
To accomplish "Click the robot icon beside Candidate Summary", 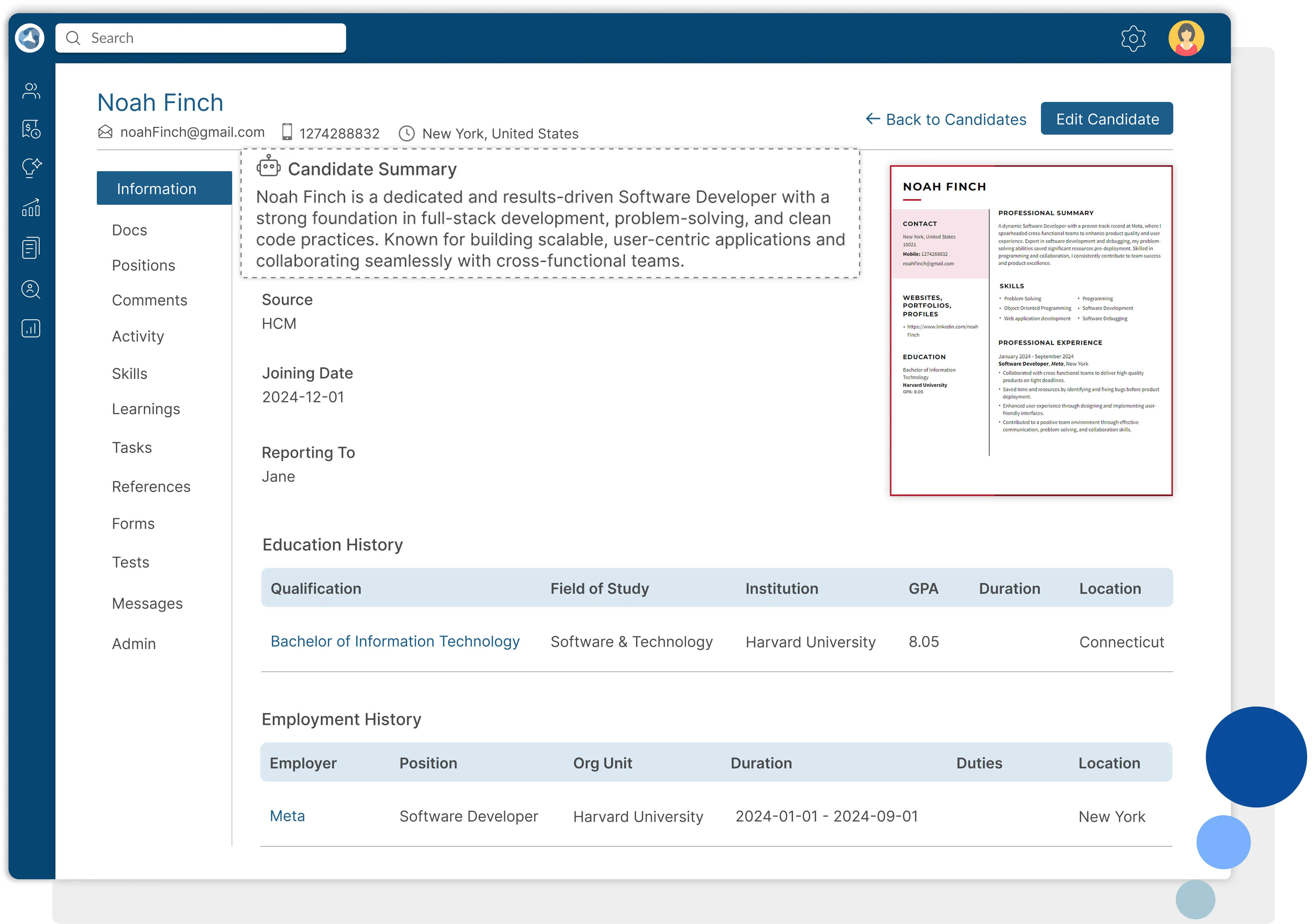I will pos(268,167).
